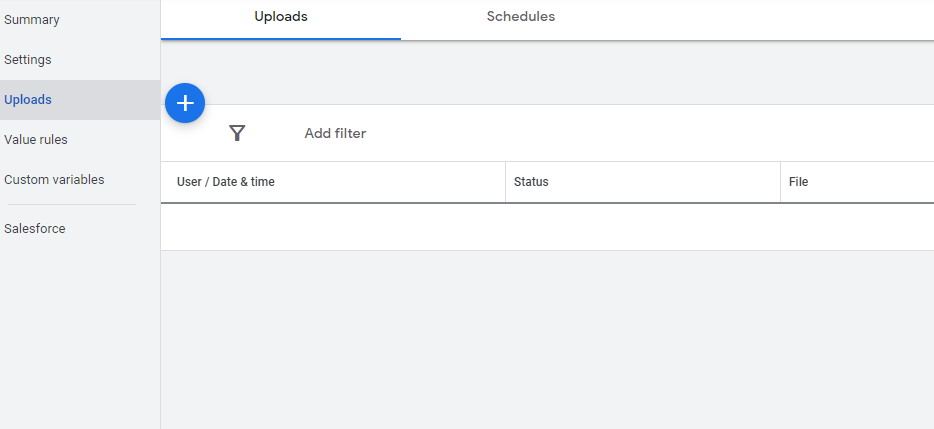Click the File column header
Image resolution: width=934 pixels, height=429 pixels.
coord(798,182)
